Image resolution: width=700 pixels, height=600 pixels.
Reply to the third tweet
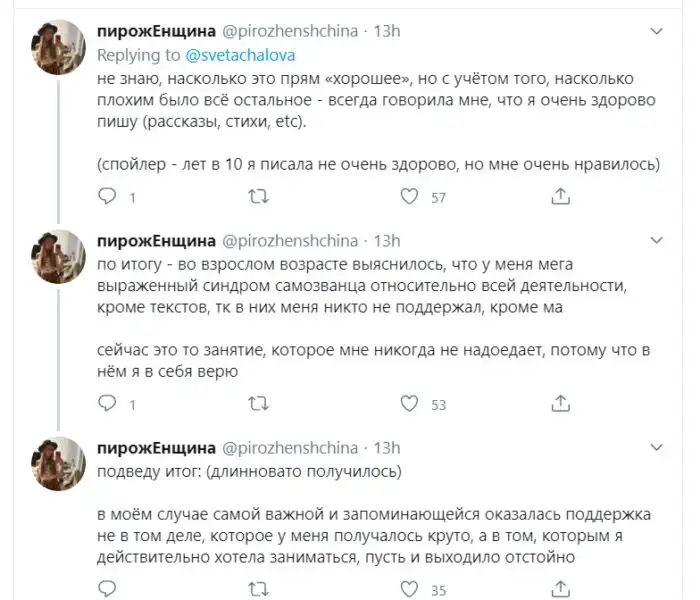(107, 589)
